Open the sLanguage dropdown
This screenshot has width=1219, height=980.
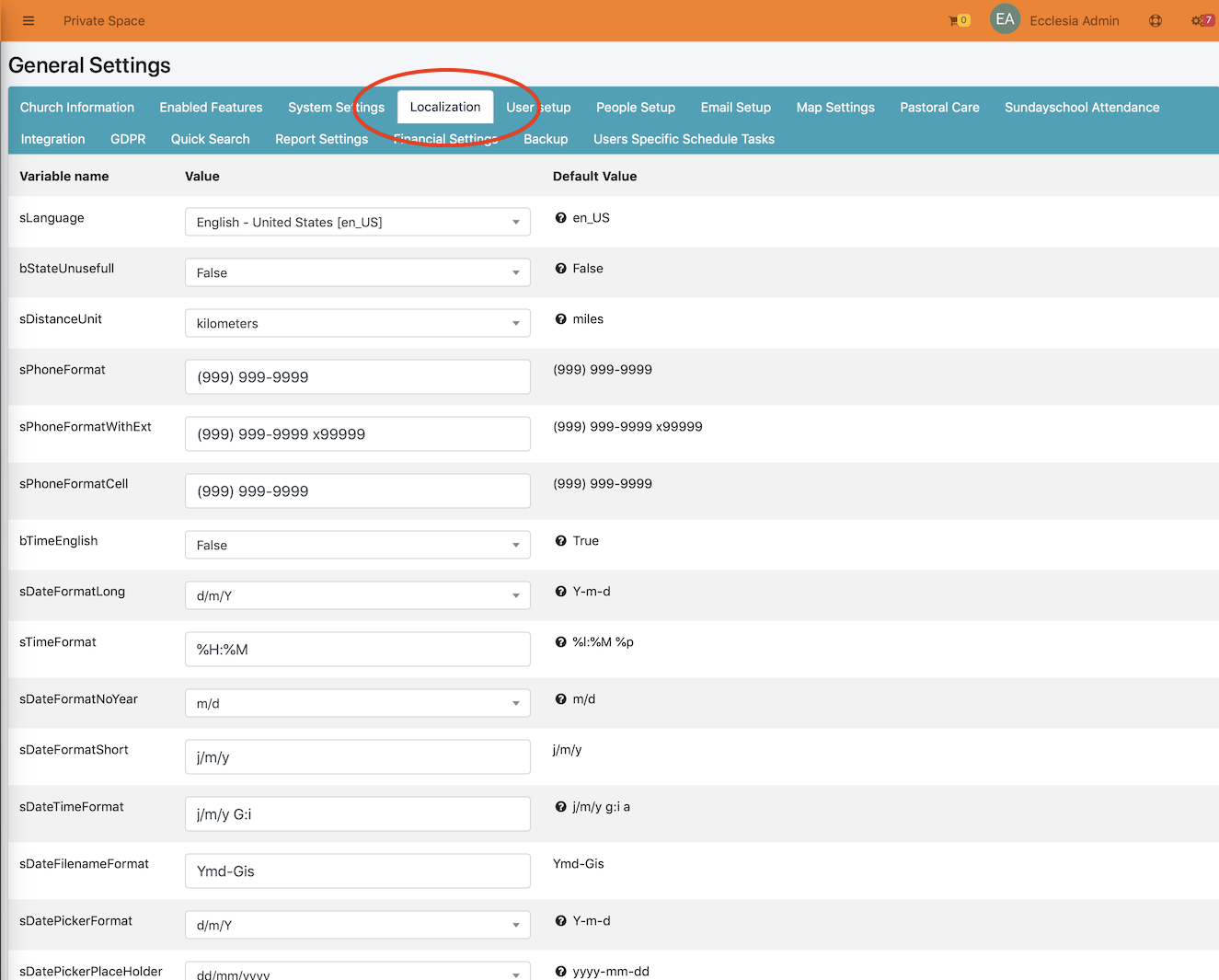[357, 222]
